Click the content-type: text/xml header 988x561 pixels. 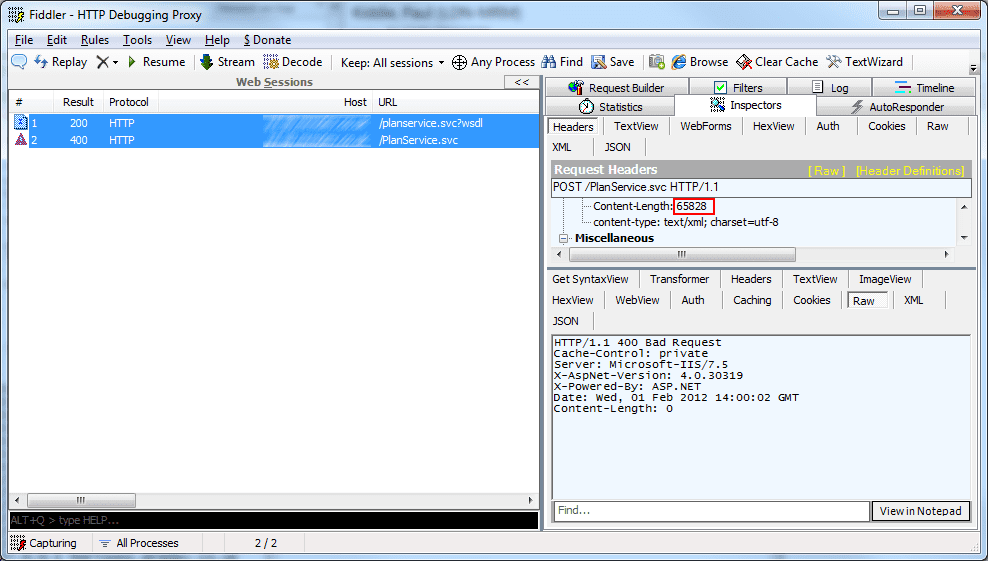point(686,222)
